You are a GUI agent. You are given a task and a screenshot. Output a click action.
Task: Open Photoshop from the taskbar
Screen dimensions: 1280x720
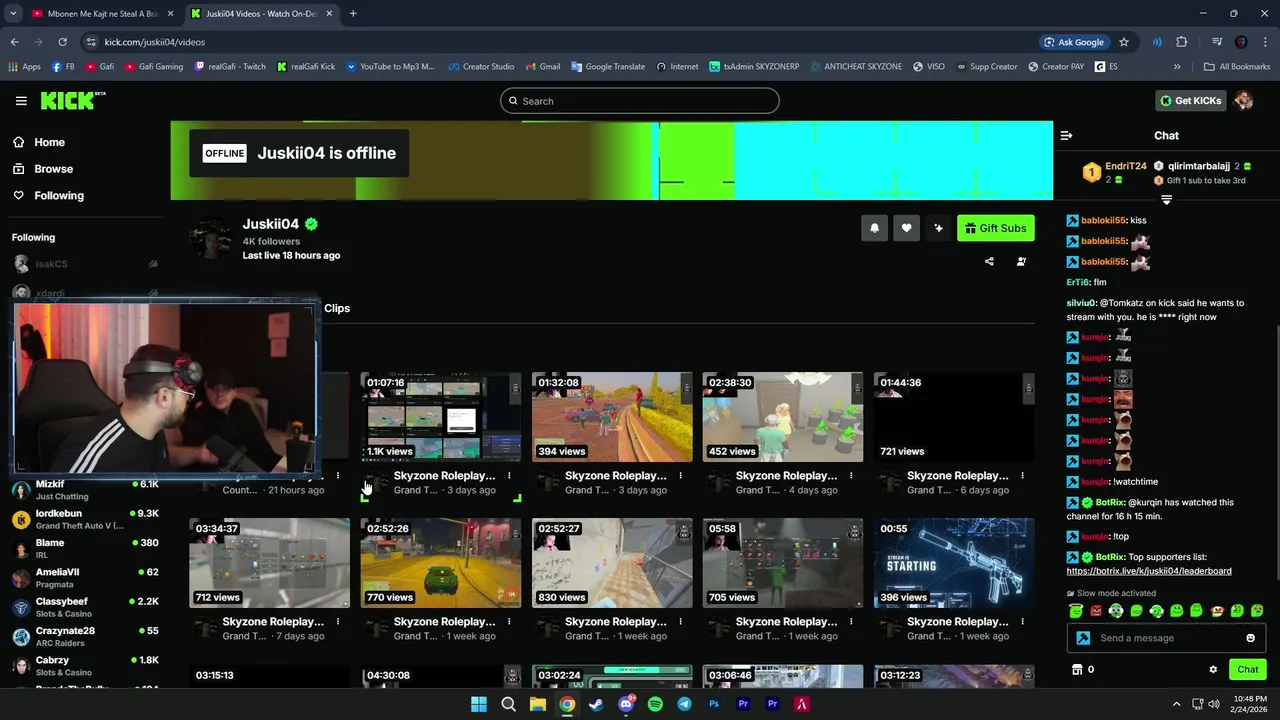click(x=714, y=704)
